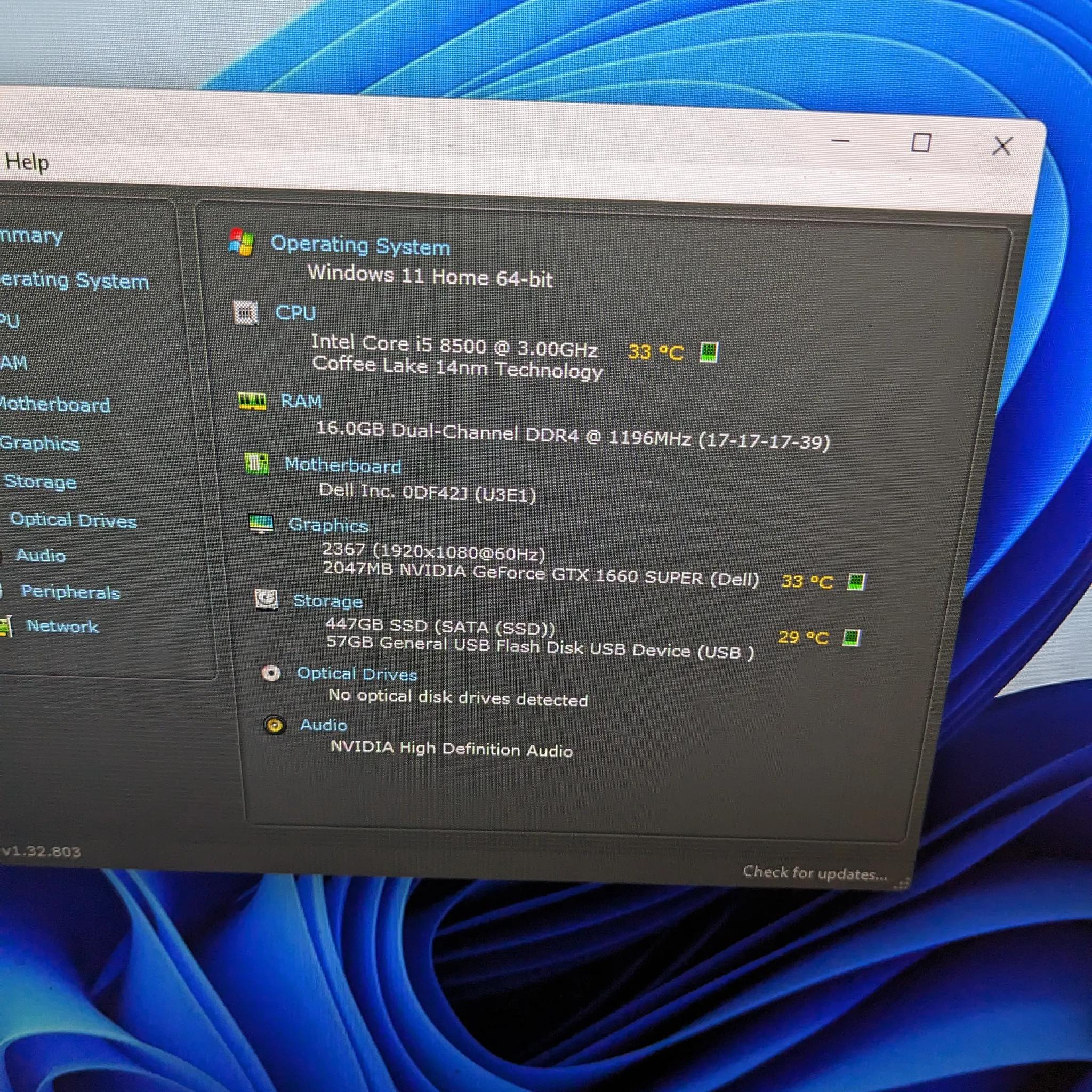Click the "57GB General USB Flash Disk" line
The image size is (1092, 1092).
[x=540, y=648]
